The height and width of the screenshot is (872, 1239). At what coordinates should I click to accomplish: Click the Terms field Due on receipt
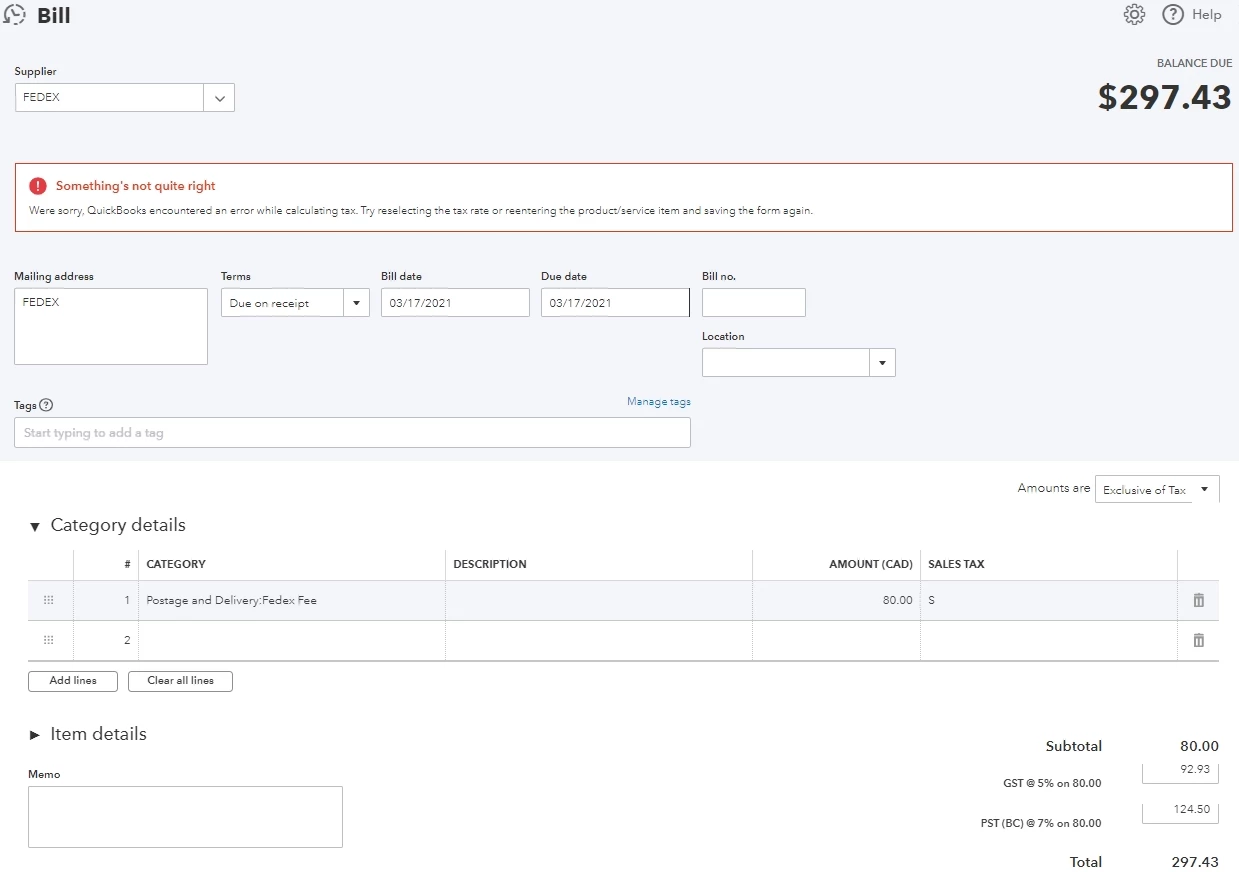(x=282, y=303)
